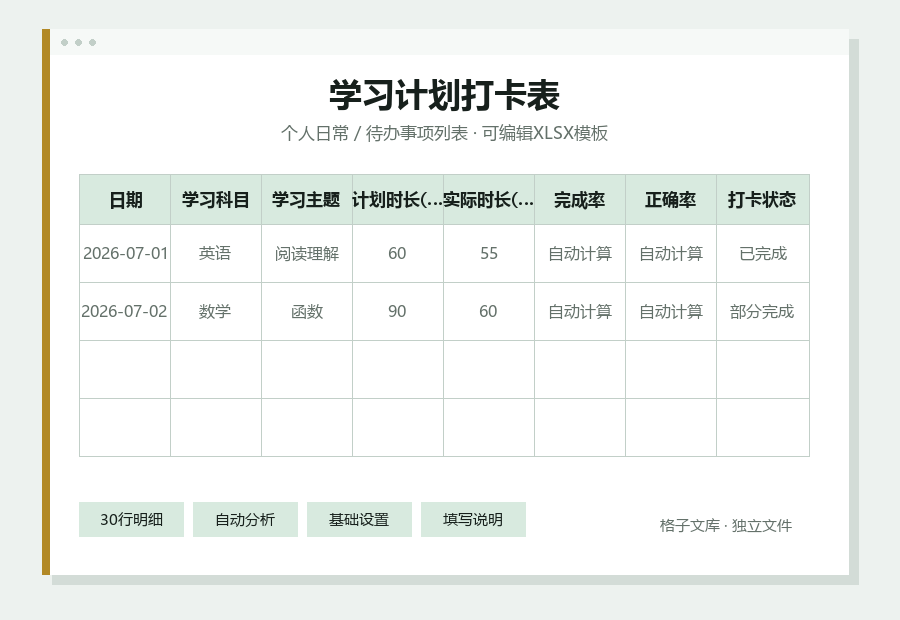900x620 pixels.
Task: Select the 阅读理解 topic cell
Action: (307, 253)
